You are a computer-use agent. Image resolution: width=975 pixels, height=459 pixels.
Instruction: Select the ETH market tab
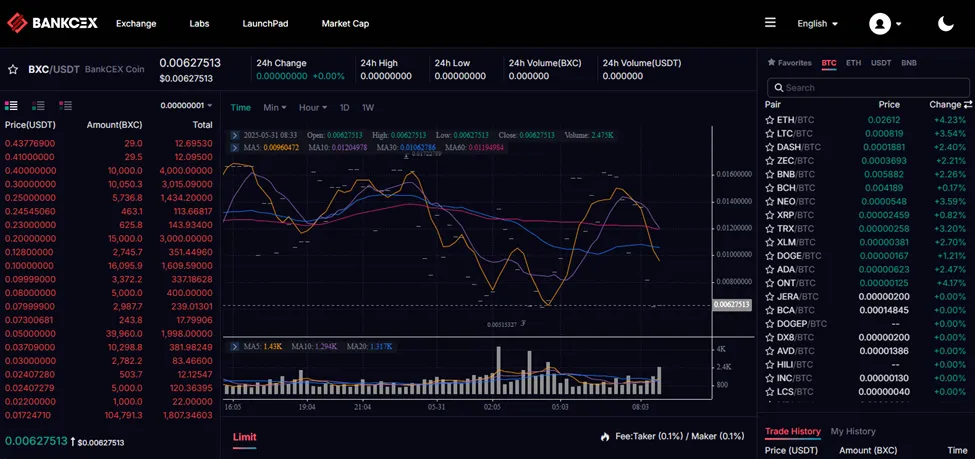point(853,63)
